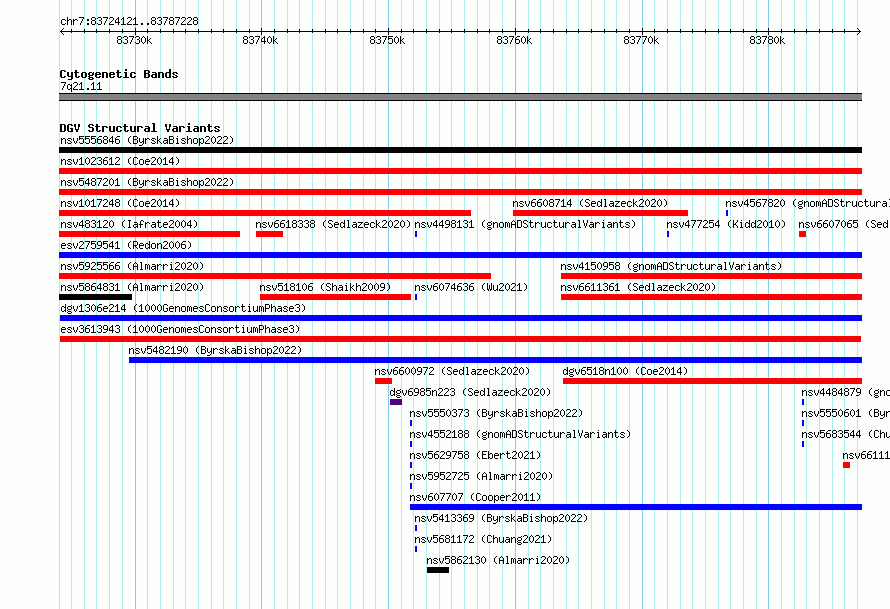This screenshot has height=609, width=890.
Task: Click the nsv5550373 (ByrskaBishop2022) label
Action: (496, 413)
